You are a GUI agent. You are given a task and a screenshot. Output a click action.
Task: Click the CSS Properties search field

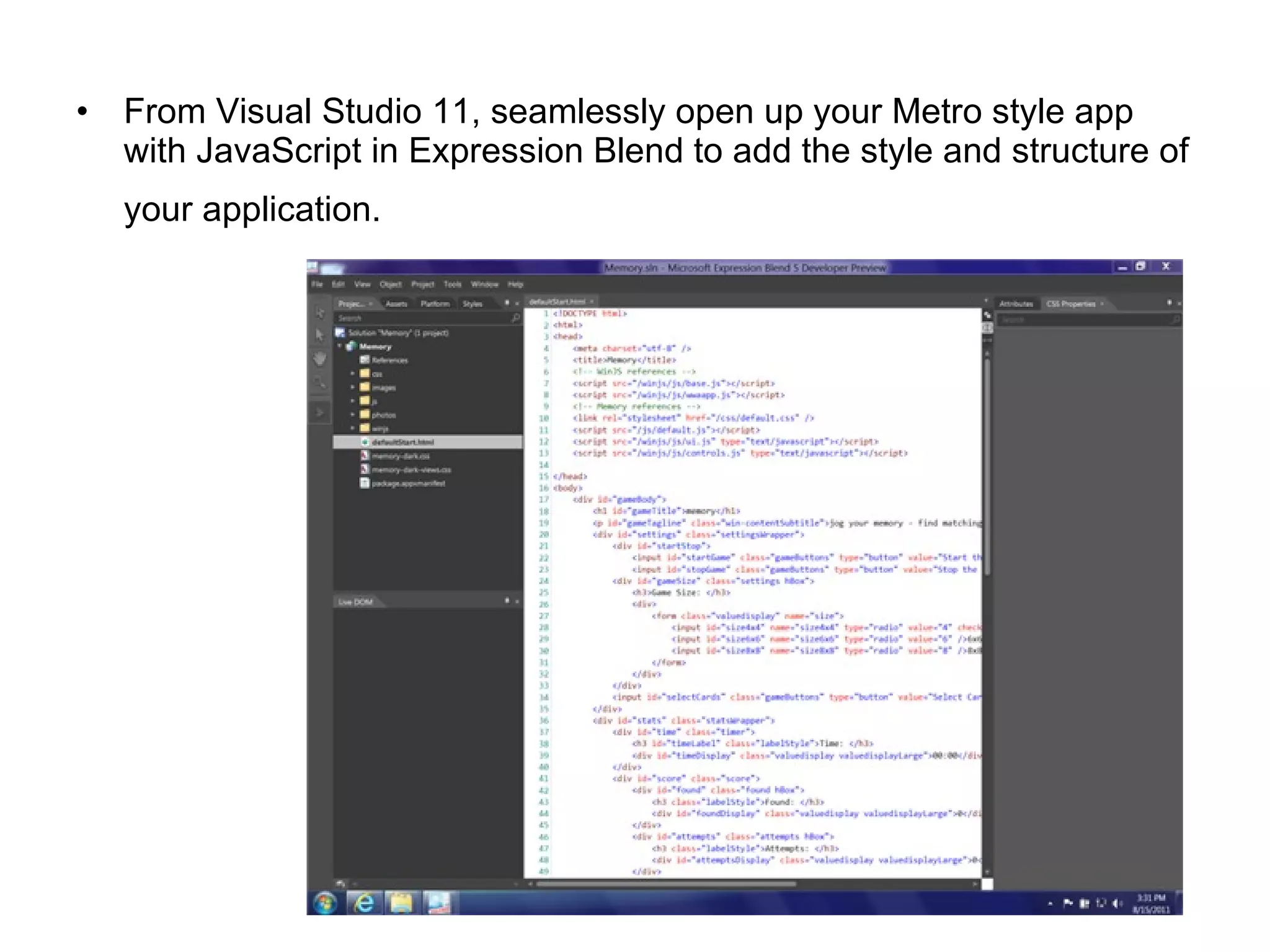(1090, 320)
